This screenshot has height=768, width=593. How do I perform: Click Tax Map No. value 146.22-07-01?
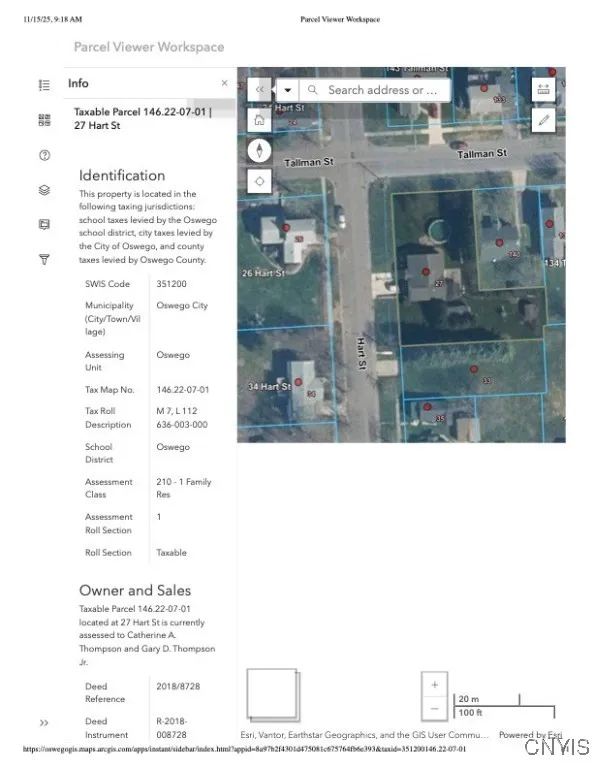[x=183, y=389]
